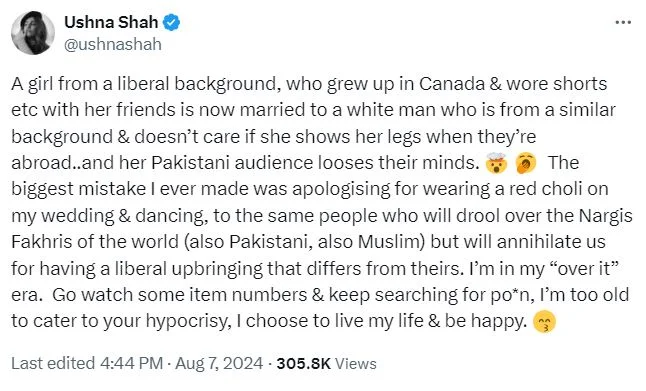The height and width of the screenshot is (391, 646).
Task: Click the Aug 7, 2024 date
Action: click(219, 363)
